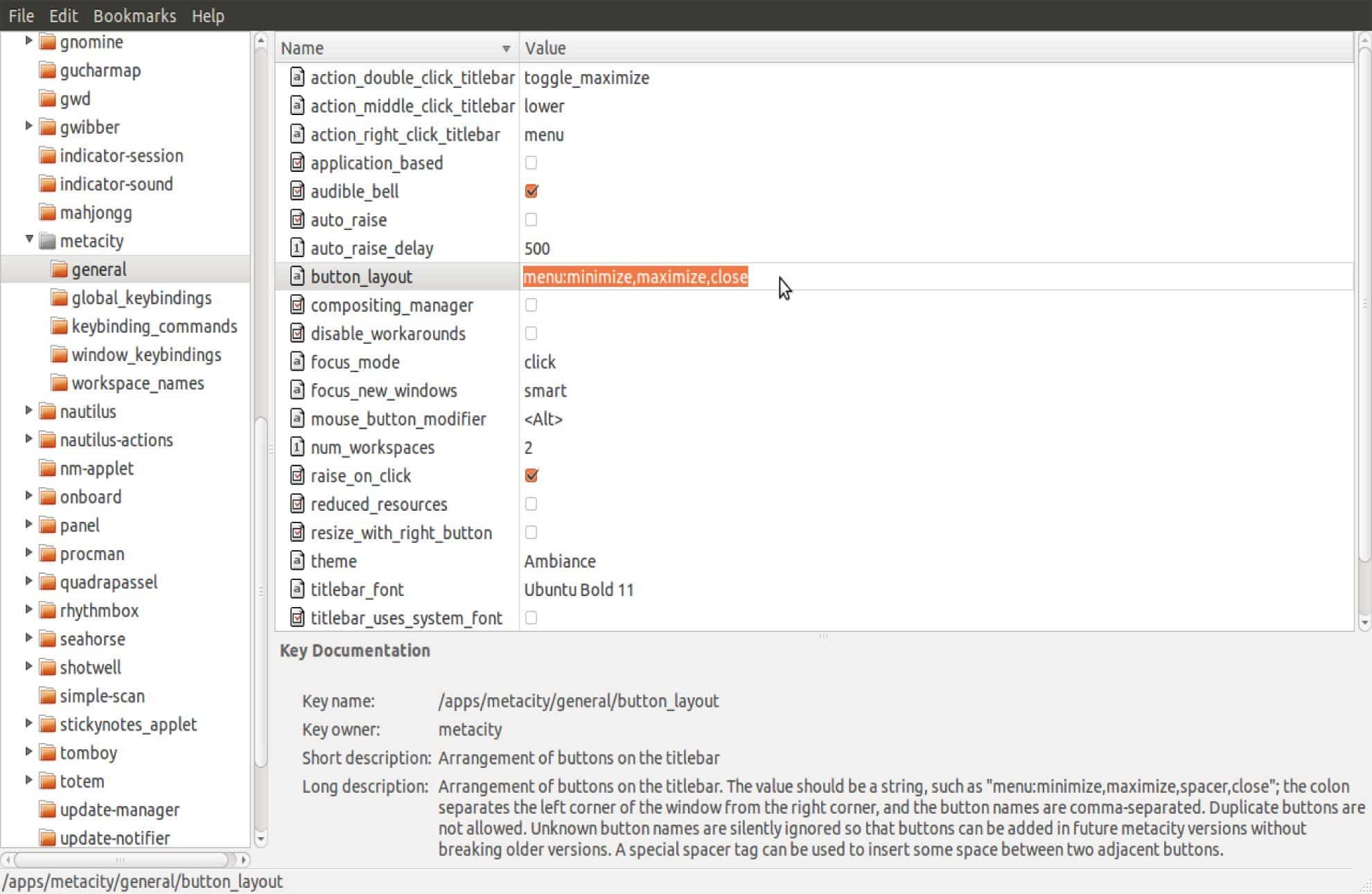Image resolution: width=1372 pixels, height=894 pixels.
Task: Open the Bookmarks menu
Action: coord(134,15)
